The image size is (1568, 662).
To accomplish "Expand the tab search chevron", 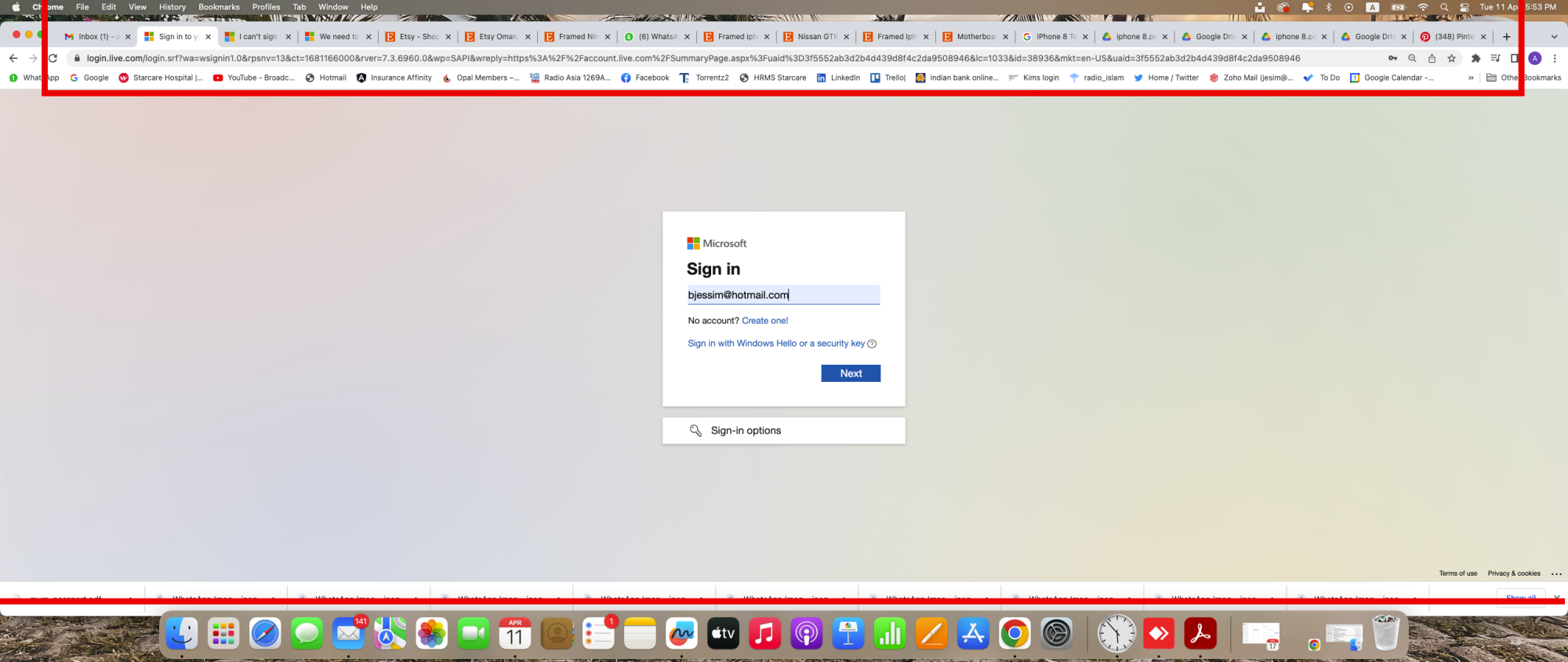I will point(1554,37).
